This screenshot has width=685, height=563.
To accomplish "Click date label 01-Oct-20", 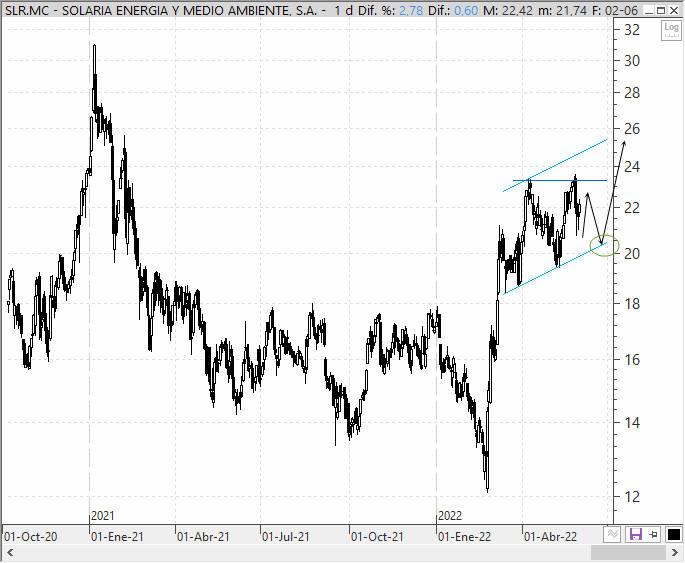I will [31, 536].
